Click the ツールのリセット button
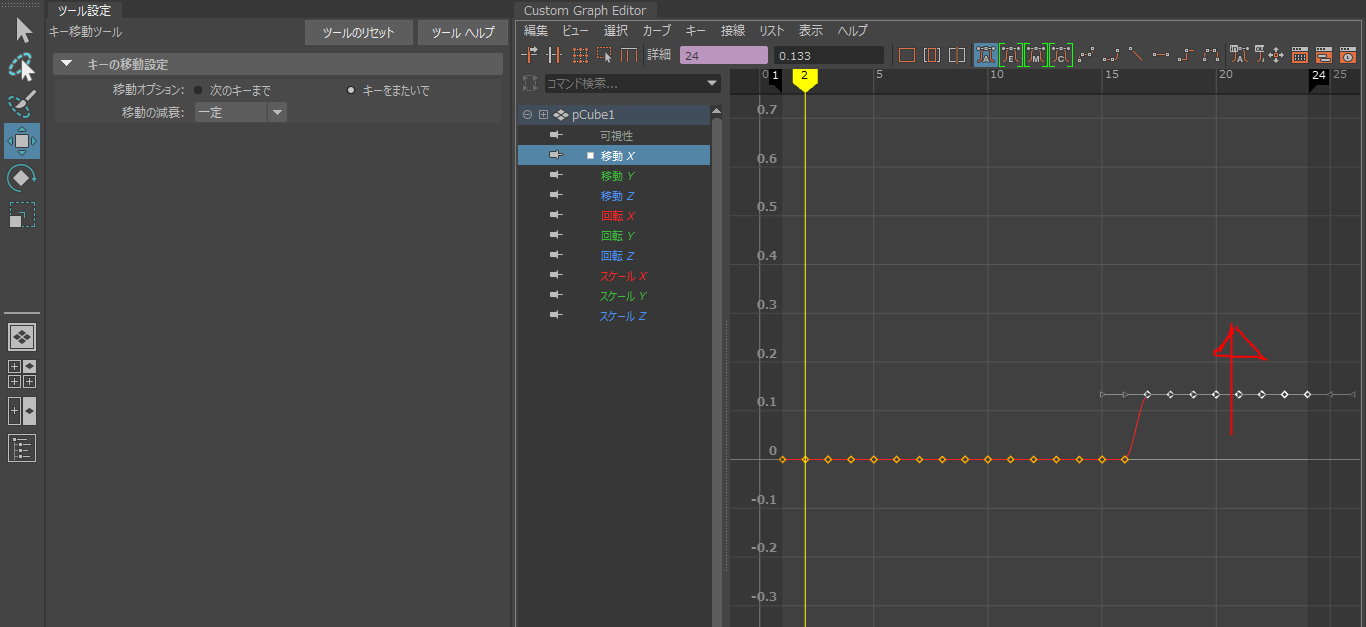This screenshot has width=1366, height=627. tap(359, 33)
